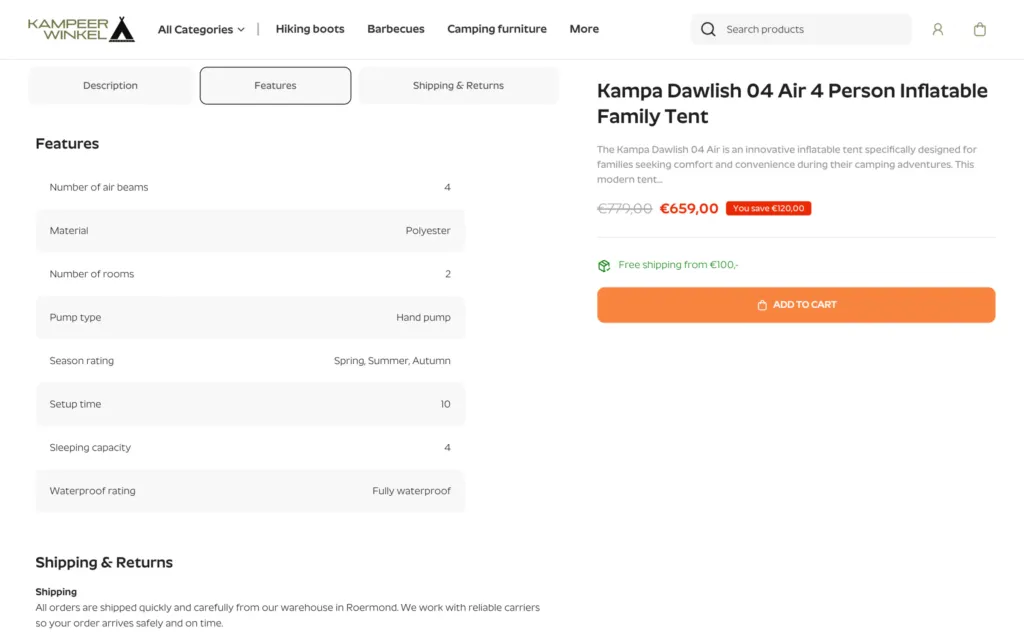Focus the Search products field
The image size is (1024, 640).
coord(801,29)
